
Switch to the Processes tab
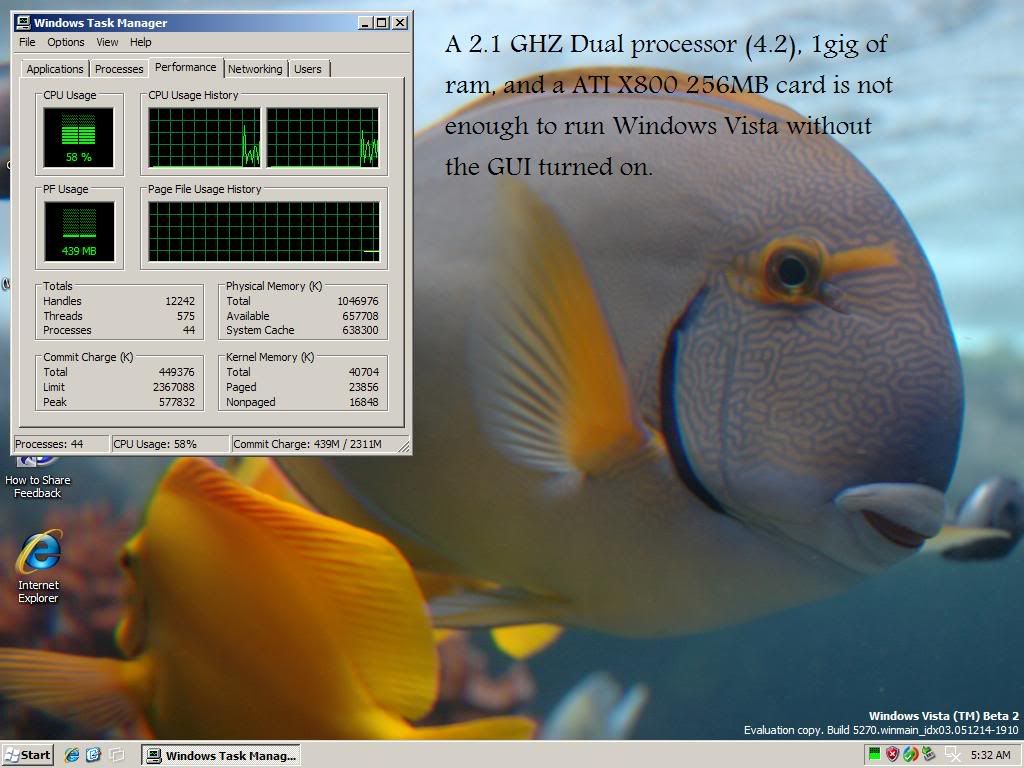(x=119, y=69)
